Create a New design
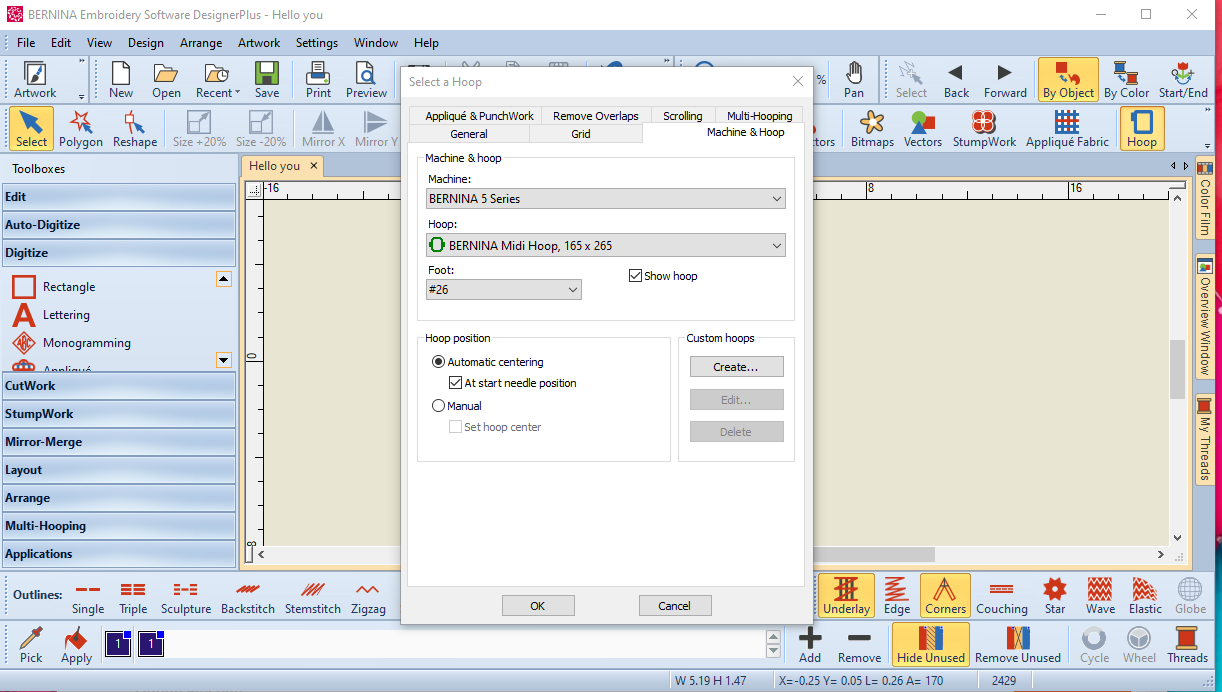 tap(121, 80)
